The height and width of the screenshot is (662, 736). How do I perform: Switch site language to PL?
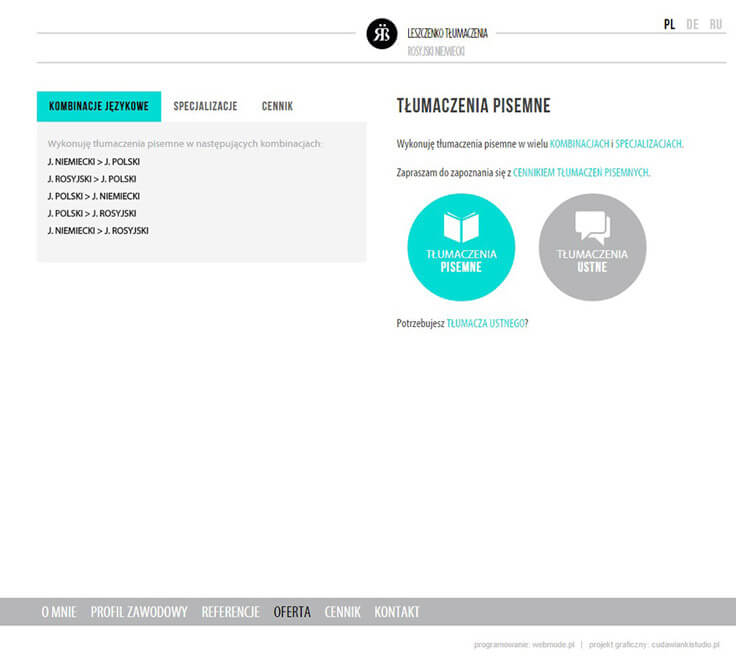(669, 24)
